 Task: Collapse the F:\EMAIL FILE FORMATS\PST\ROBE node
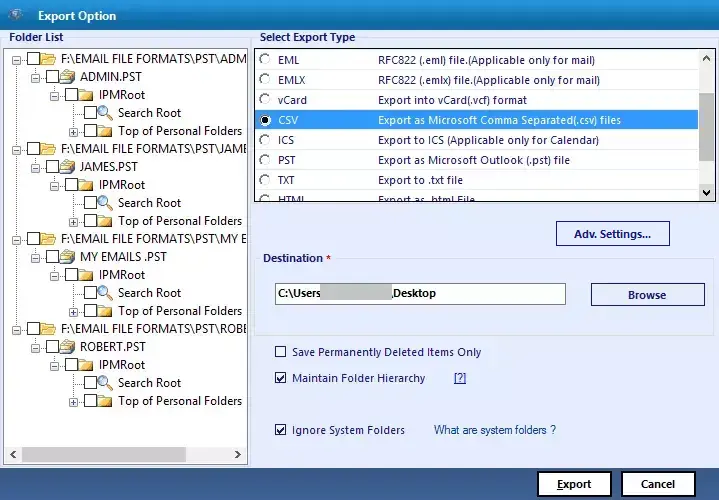click(x=17, y=330)
